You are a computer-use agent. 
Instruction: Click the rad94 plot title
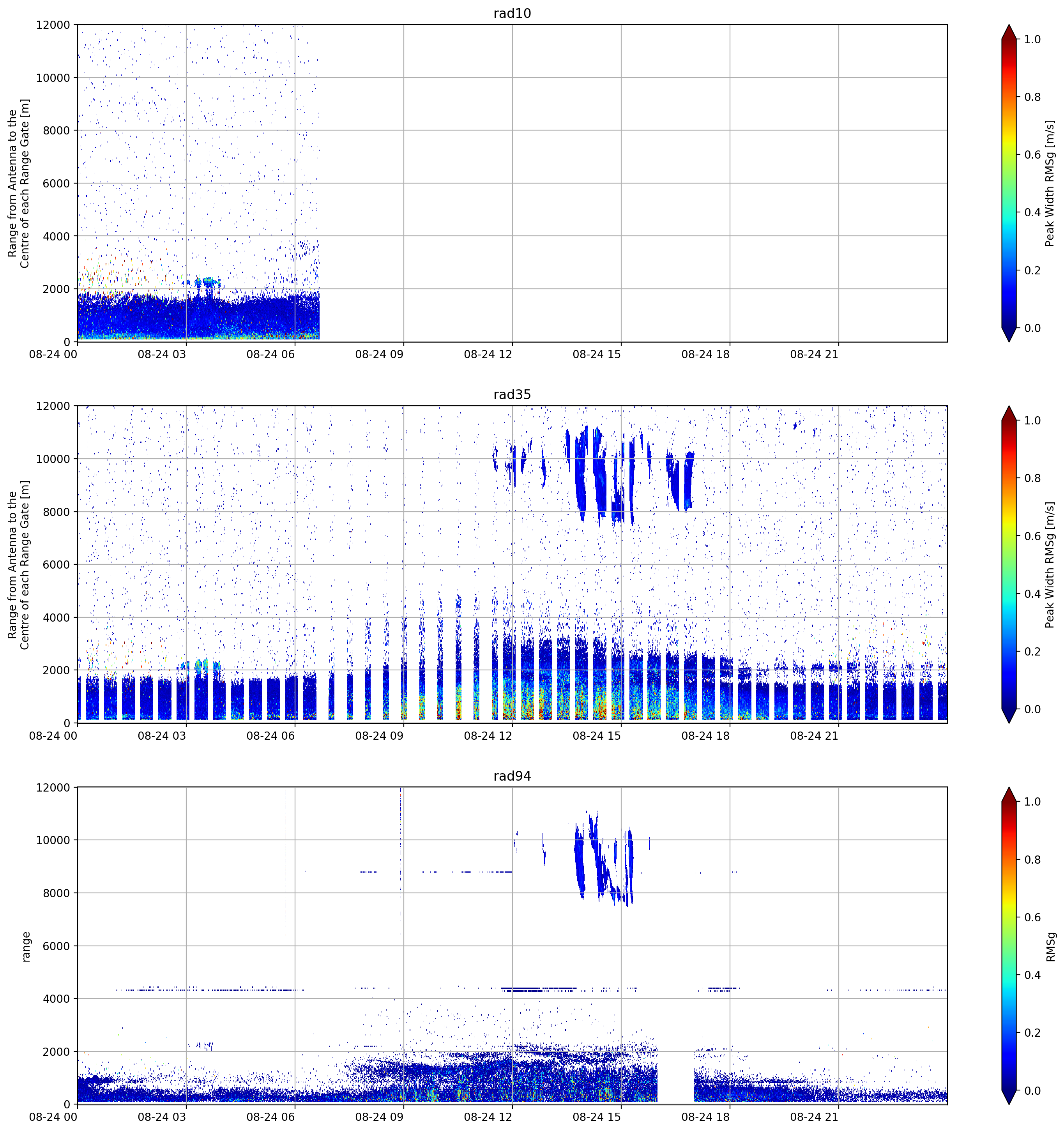click(512, 776)
